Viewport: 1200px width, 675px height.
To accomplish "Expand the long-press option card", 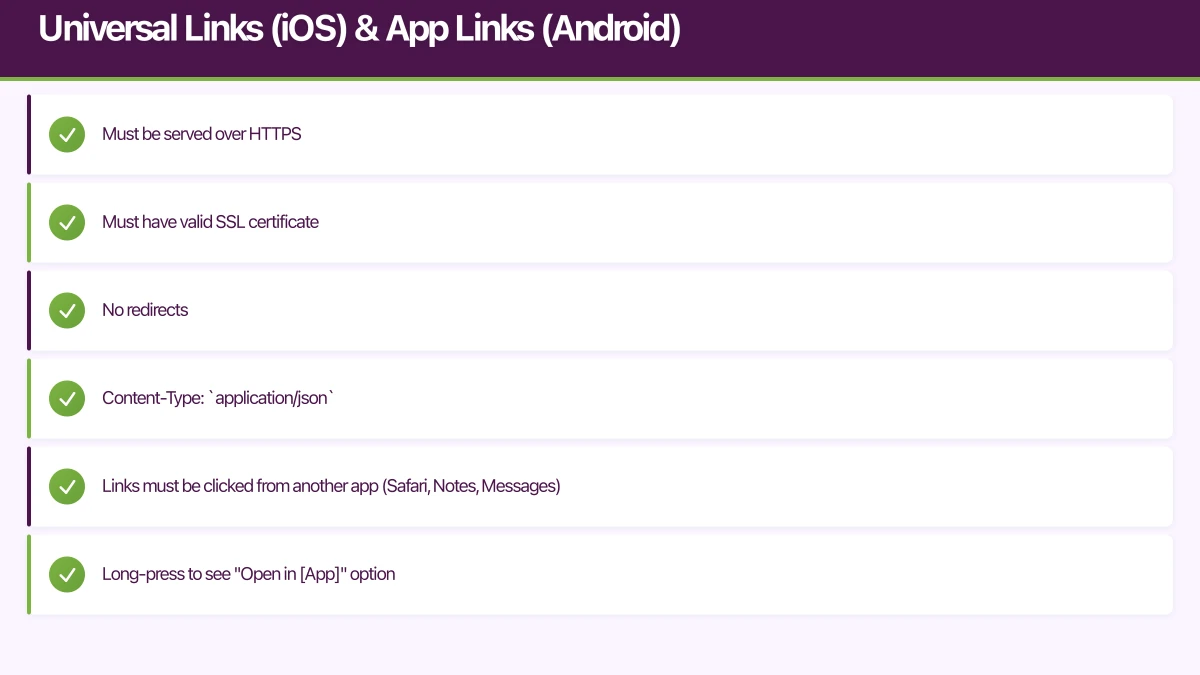I will point(600,574).
